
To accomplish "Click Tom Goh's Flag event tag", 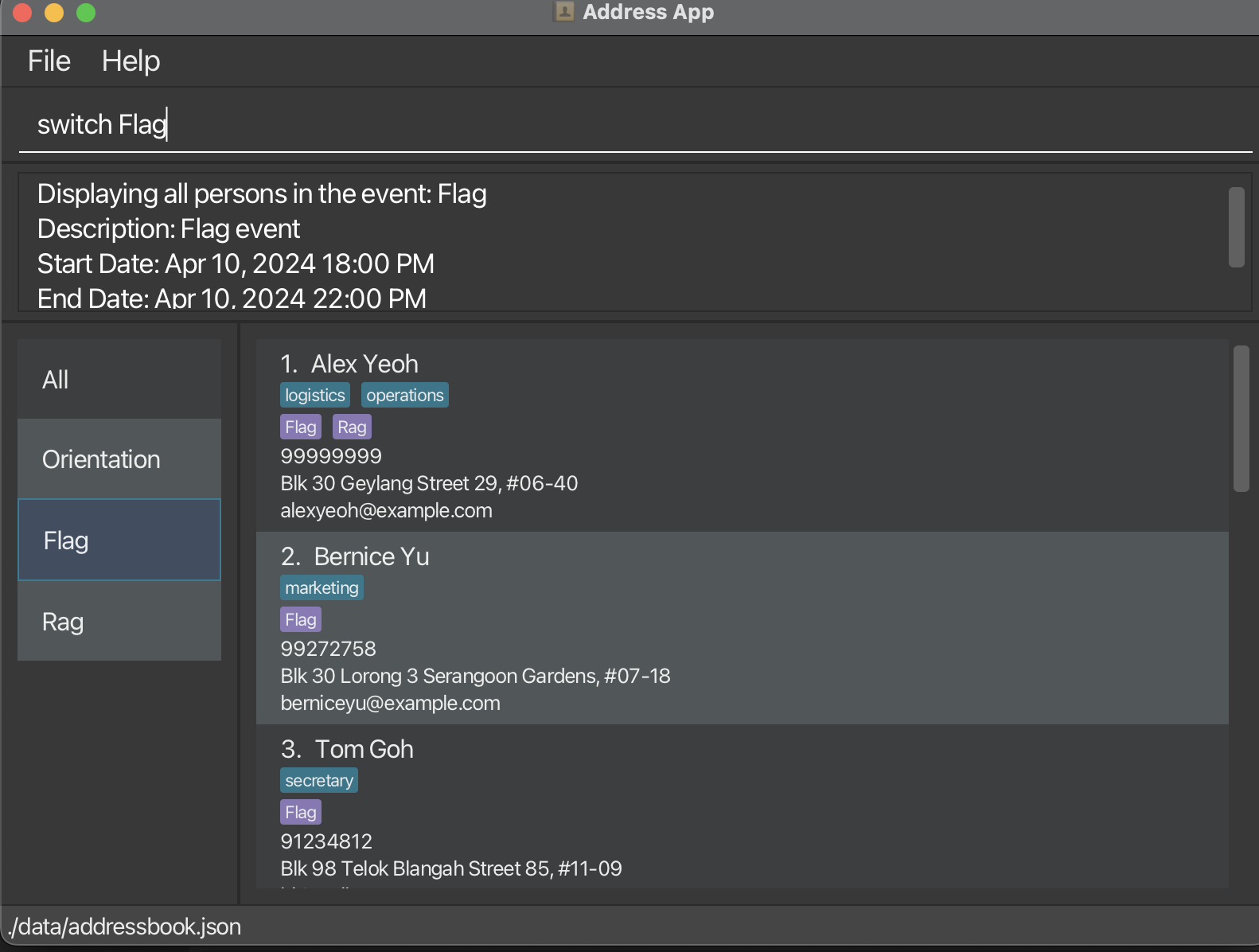I will coord(301,813).
